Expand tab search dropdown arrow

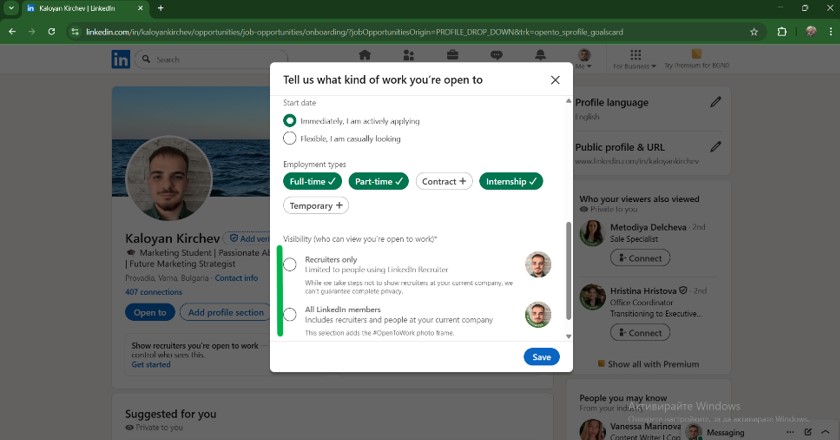pos(11,8)
